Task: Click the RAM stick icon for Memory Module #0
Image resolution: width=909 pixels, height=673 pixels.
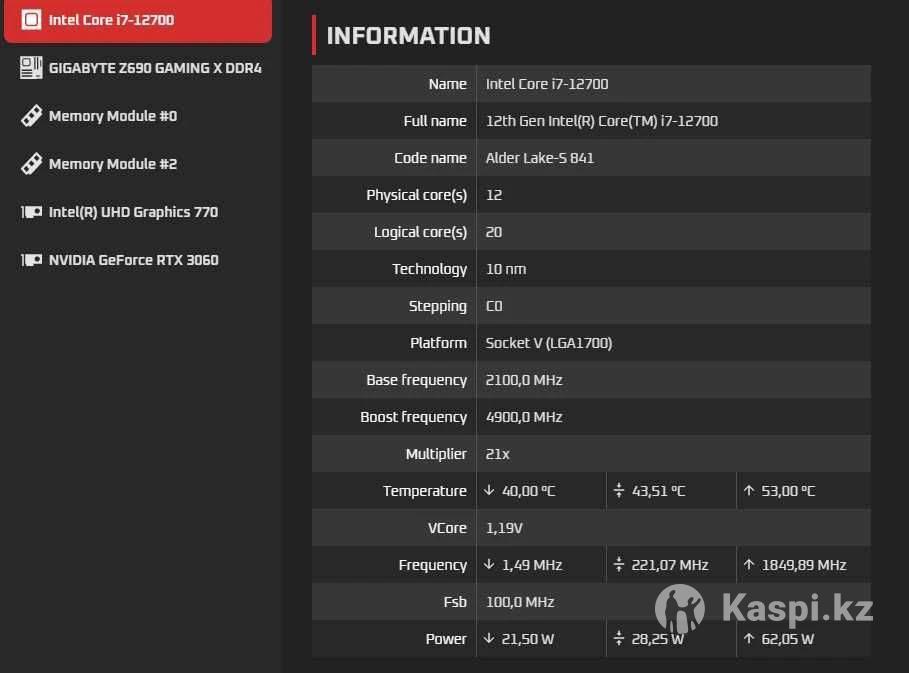Action: tap(31, 116)
